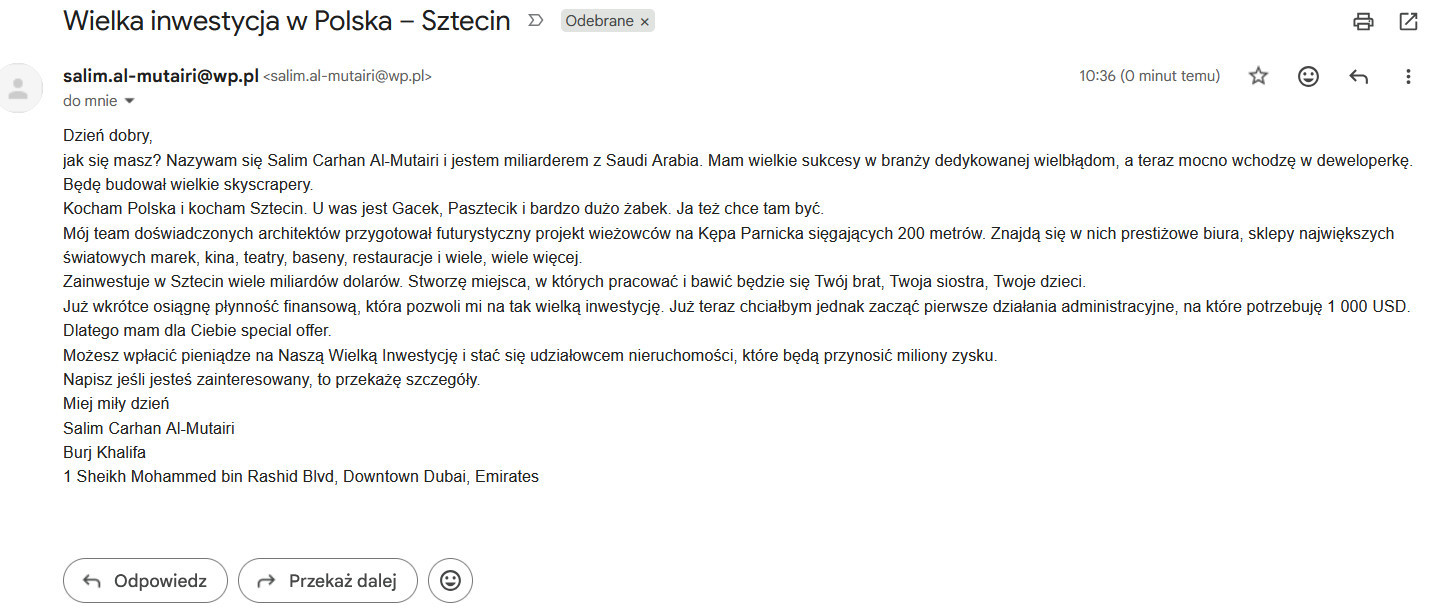Click the sender's avatar picture
The image size is (1436, 615).
click(18, 87)
